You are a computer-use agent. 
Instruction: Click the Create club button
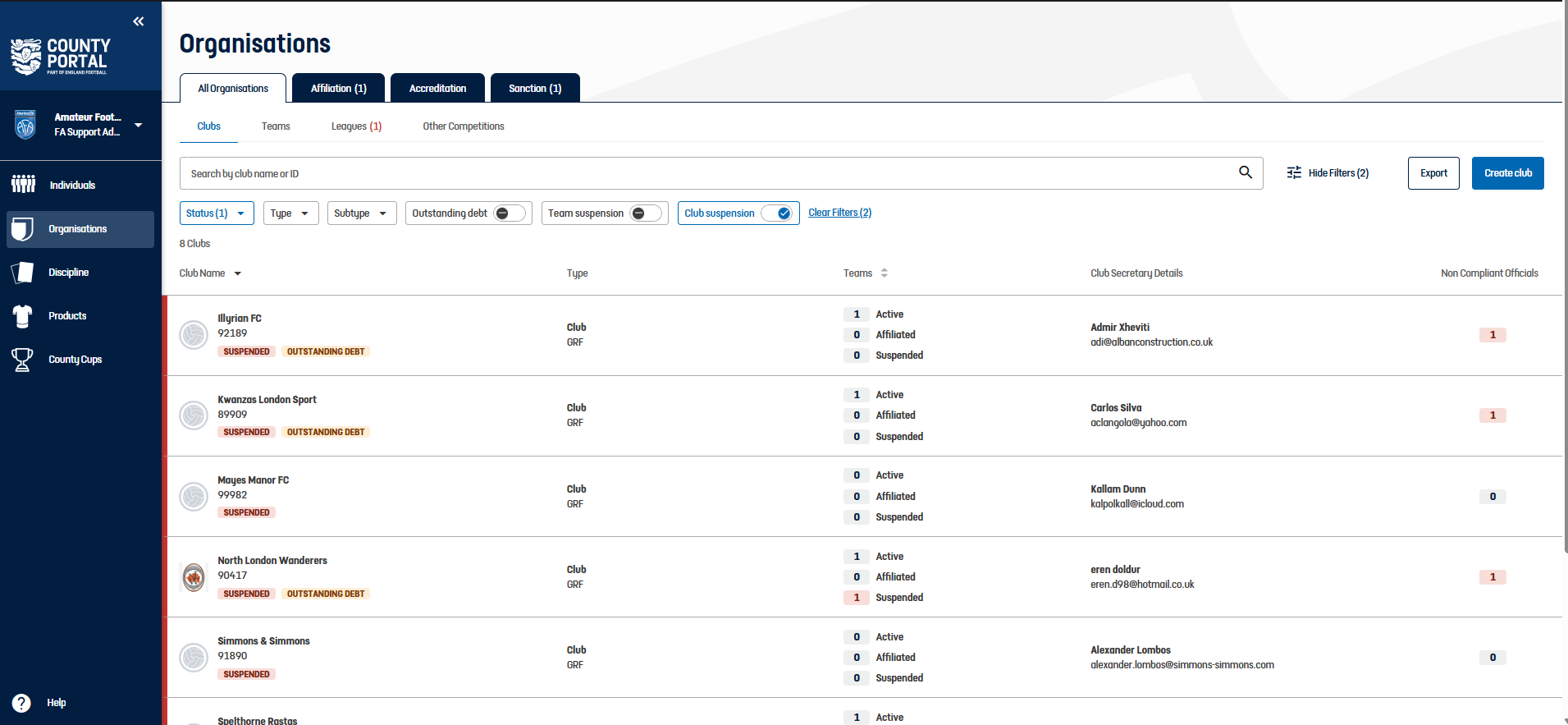click(x=1508, y=173)
